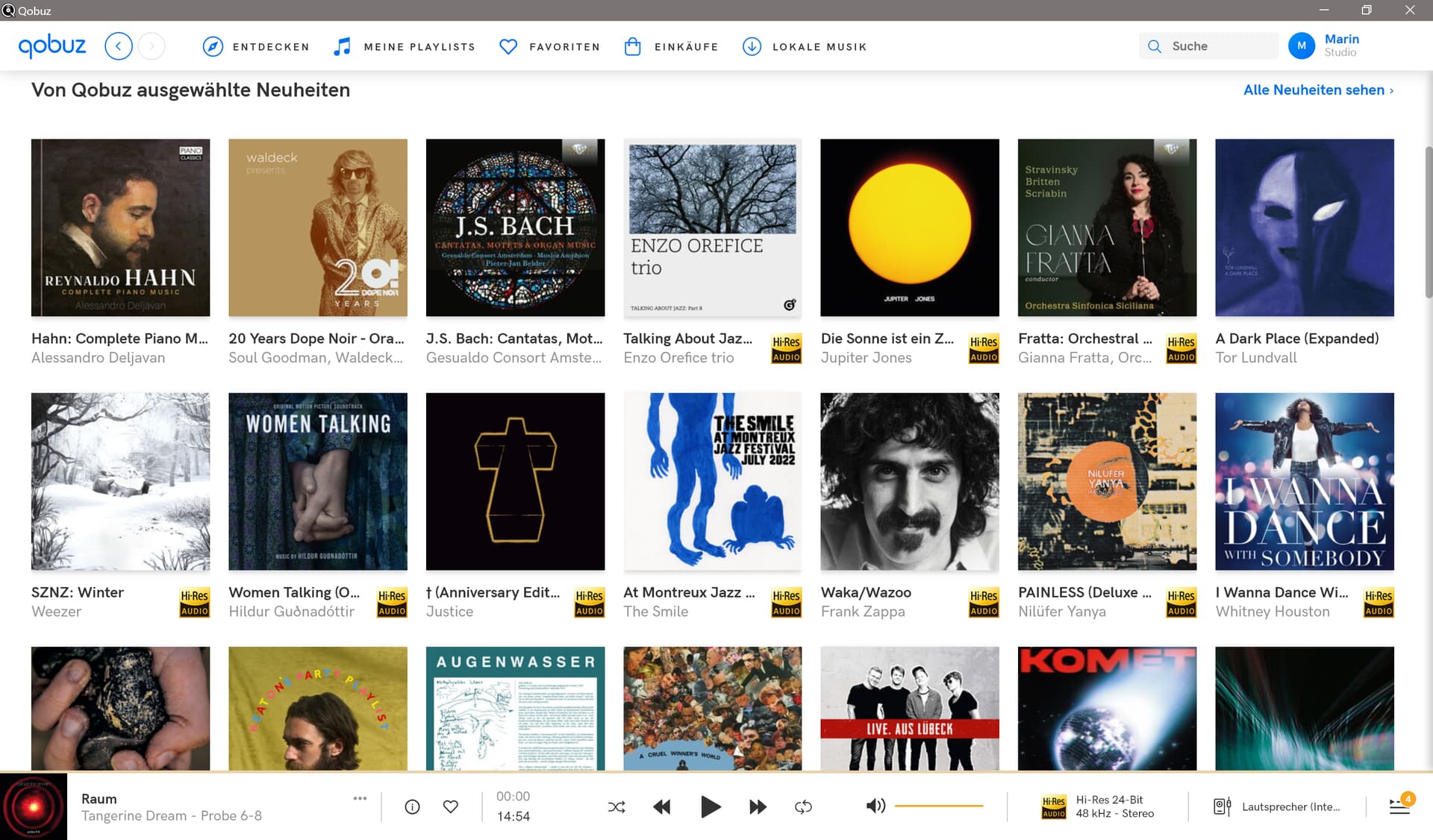Open artist Frank Zappa link
The image size is (1433, 840).
point(863,611)
